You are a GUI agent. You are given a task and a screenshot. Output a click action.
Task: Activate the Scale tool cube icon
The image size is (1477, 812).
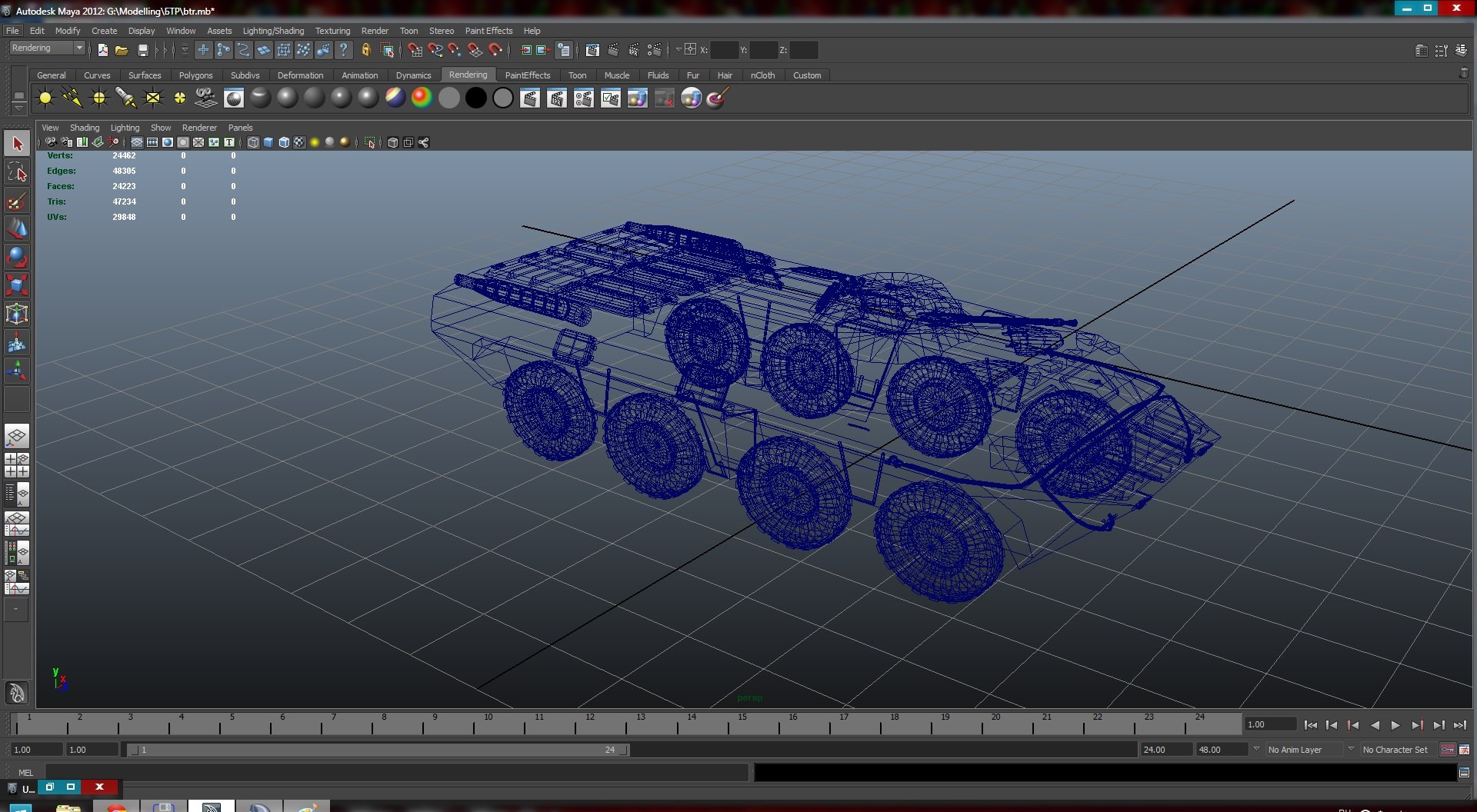(17, 285)
